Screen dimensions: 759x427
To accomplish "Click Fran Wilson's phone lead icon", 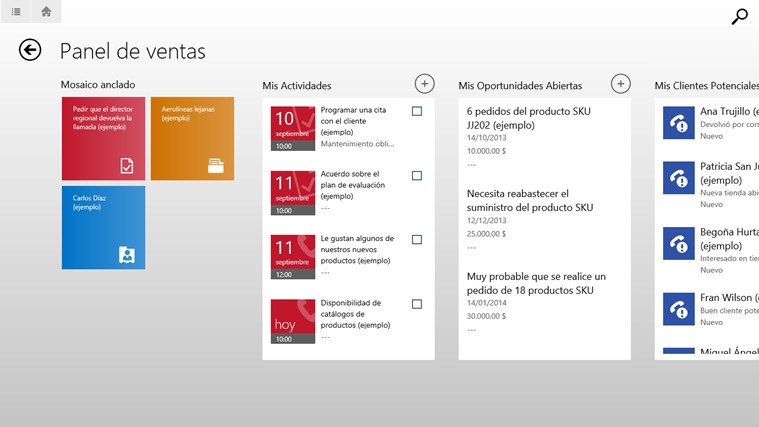I will (679, 308).
